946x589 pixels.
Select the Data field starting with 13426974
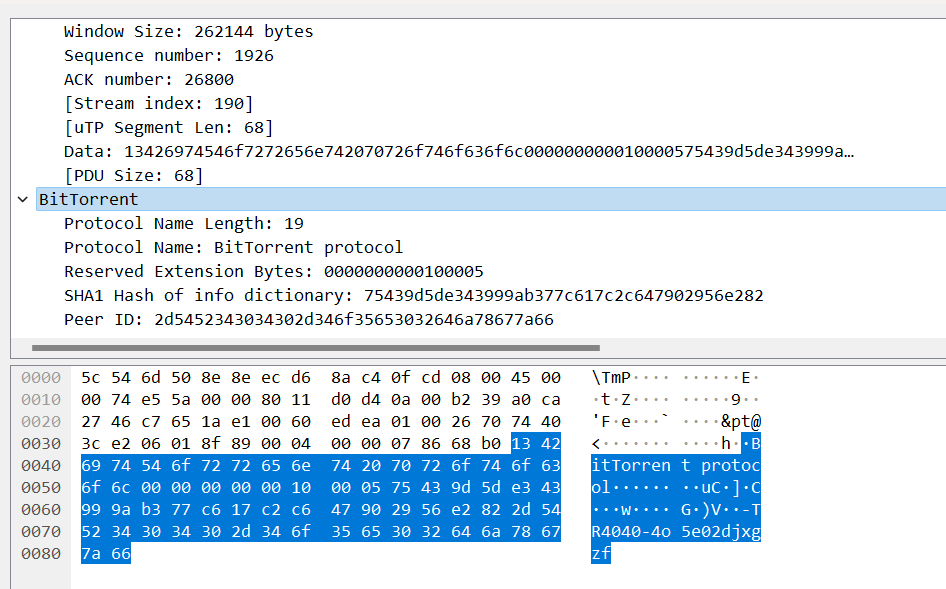click(x=459, y=151)
